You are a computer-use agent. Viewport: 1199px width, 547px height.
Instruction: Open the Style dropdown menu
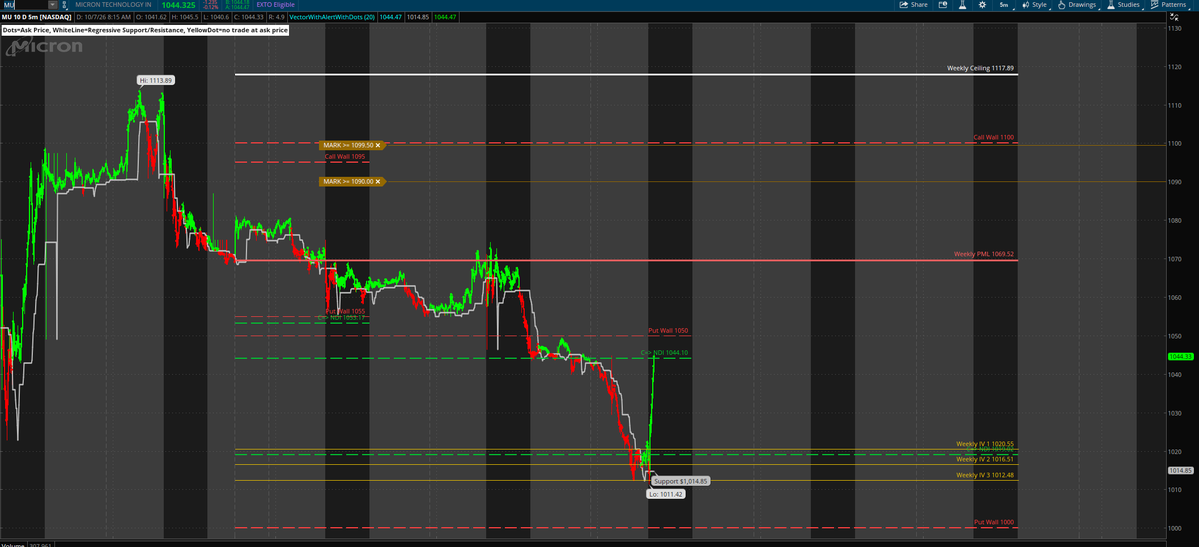[x=1035, y=5]
